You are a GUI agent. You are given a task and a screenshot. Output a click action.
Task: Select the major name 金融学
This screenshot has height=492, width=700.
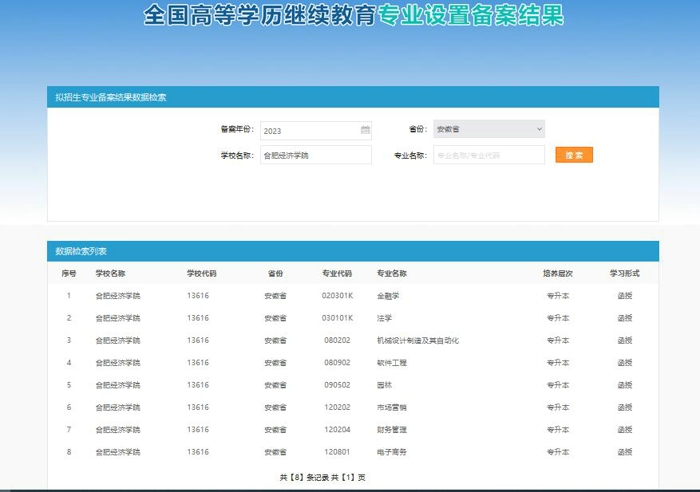[x=388, y=296]
